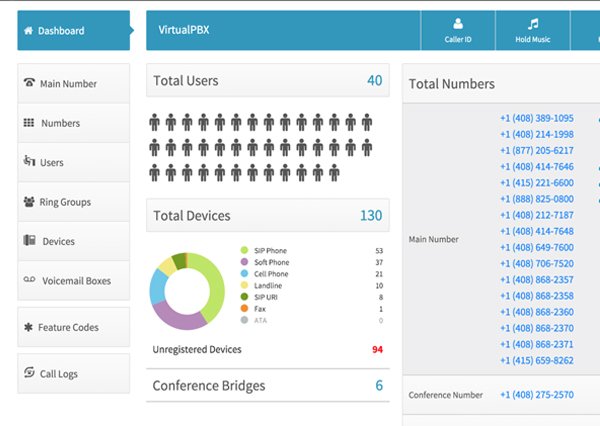Click the Ring Groups people icon

click(29, 201)
